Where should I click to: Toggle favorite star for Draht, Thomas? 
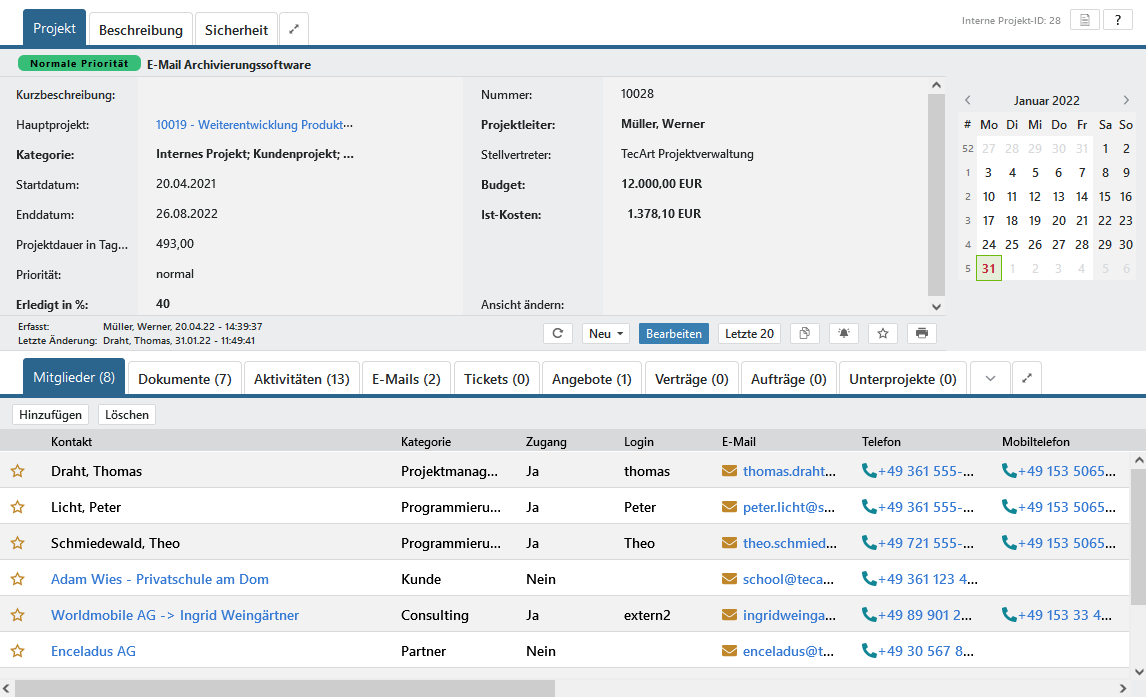[x=17, y=471]
